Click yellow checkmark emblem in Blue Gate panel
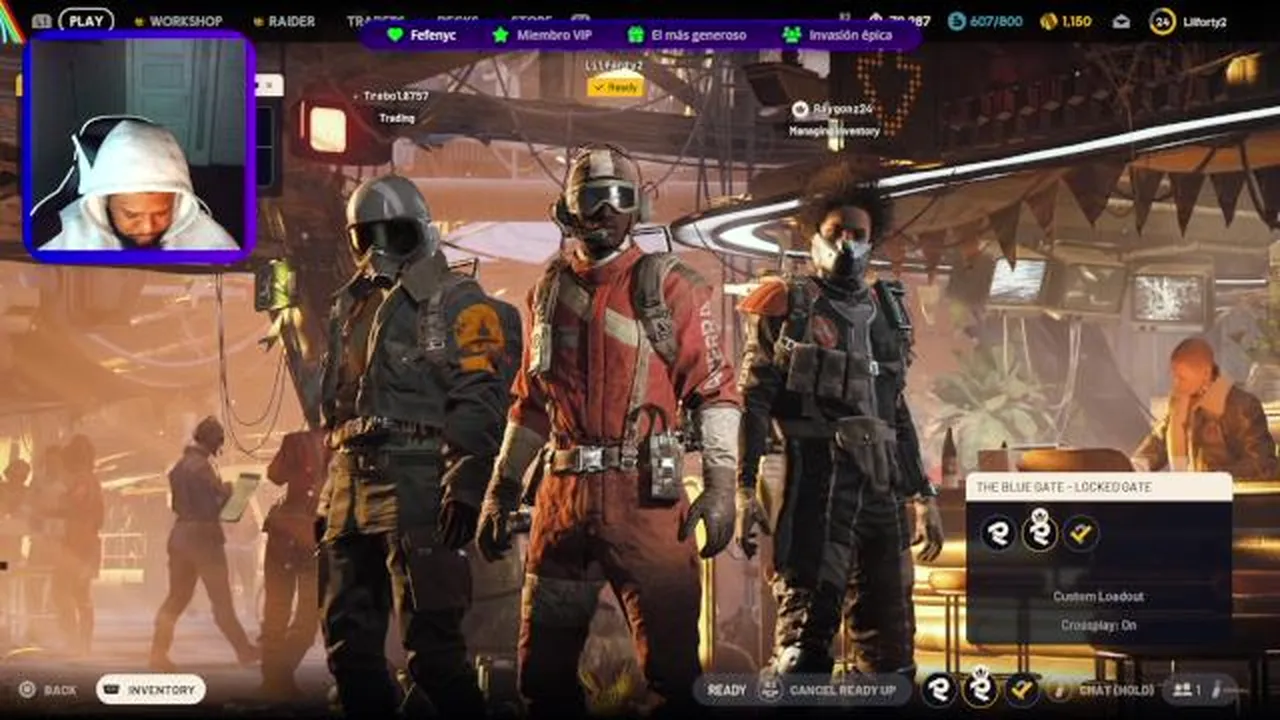Viewport: 1280px width, 720px height. [x=1080, y=533]
